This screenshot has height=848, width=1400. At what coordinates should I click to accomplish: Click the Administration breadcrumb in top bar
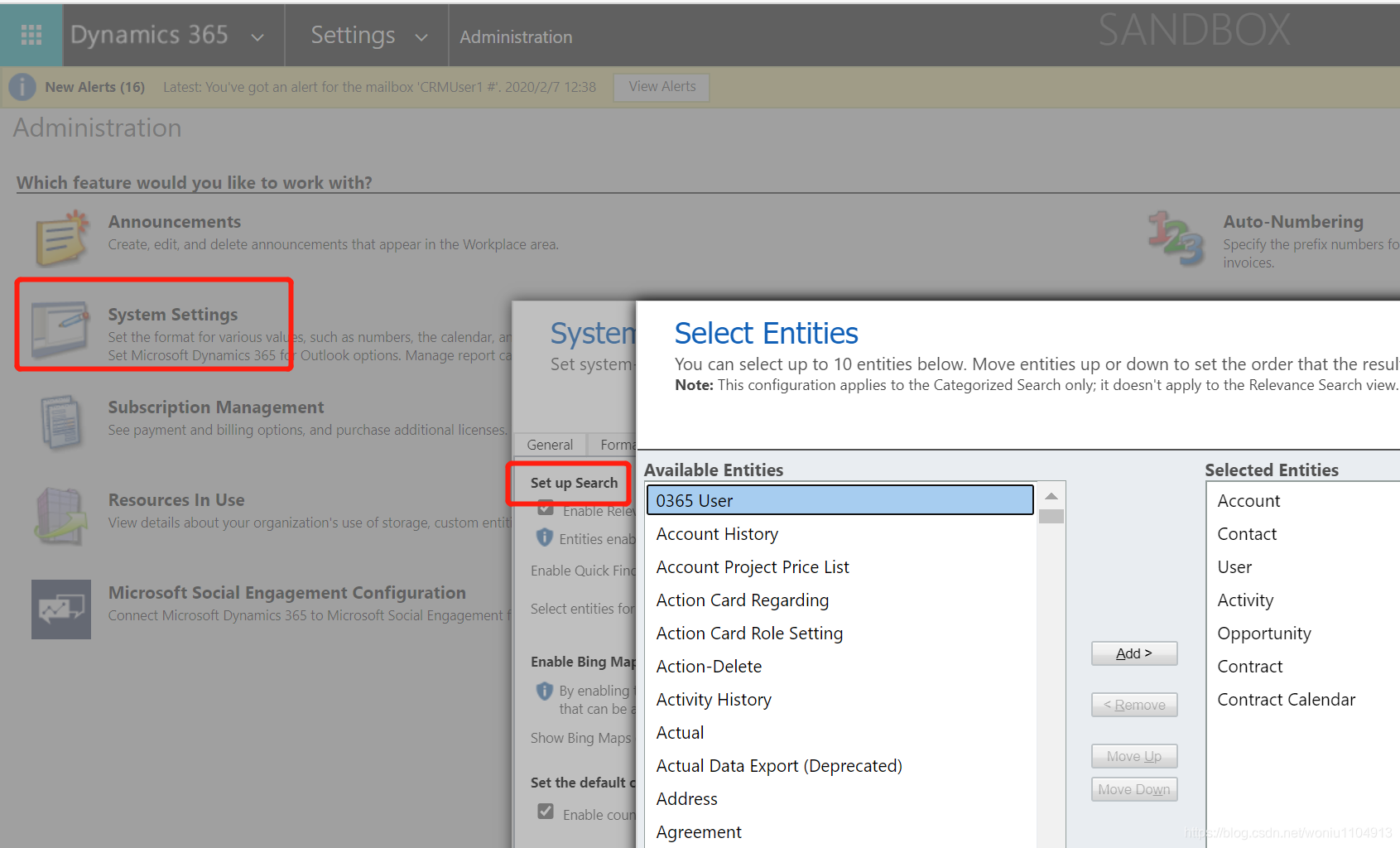(x=516, y=37)
